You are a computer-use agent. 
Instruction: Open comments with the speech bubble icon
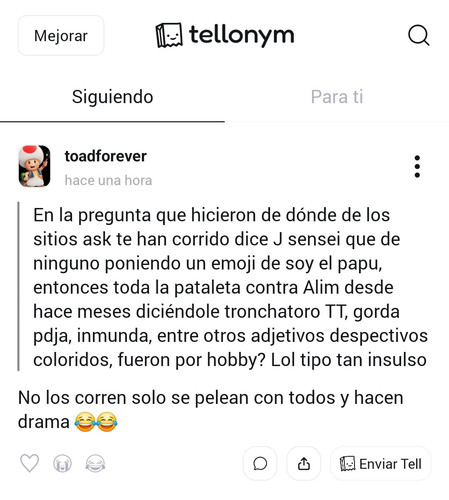260,464
